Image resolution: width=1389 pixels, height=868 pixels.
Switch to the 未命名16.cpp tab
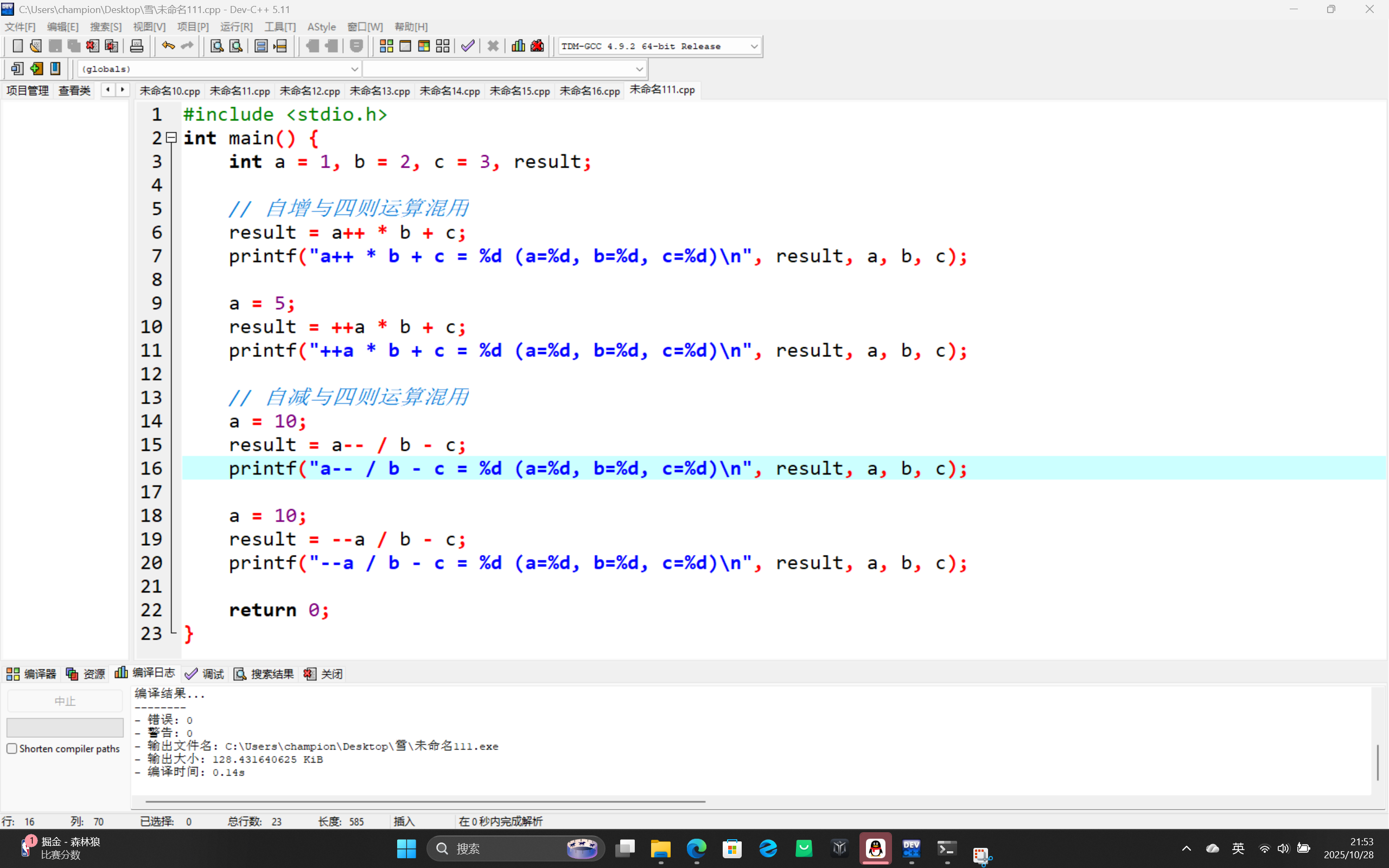pyautogui.click(x=589, y=91)
